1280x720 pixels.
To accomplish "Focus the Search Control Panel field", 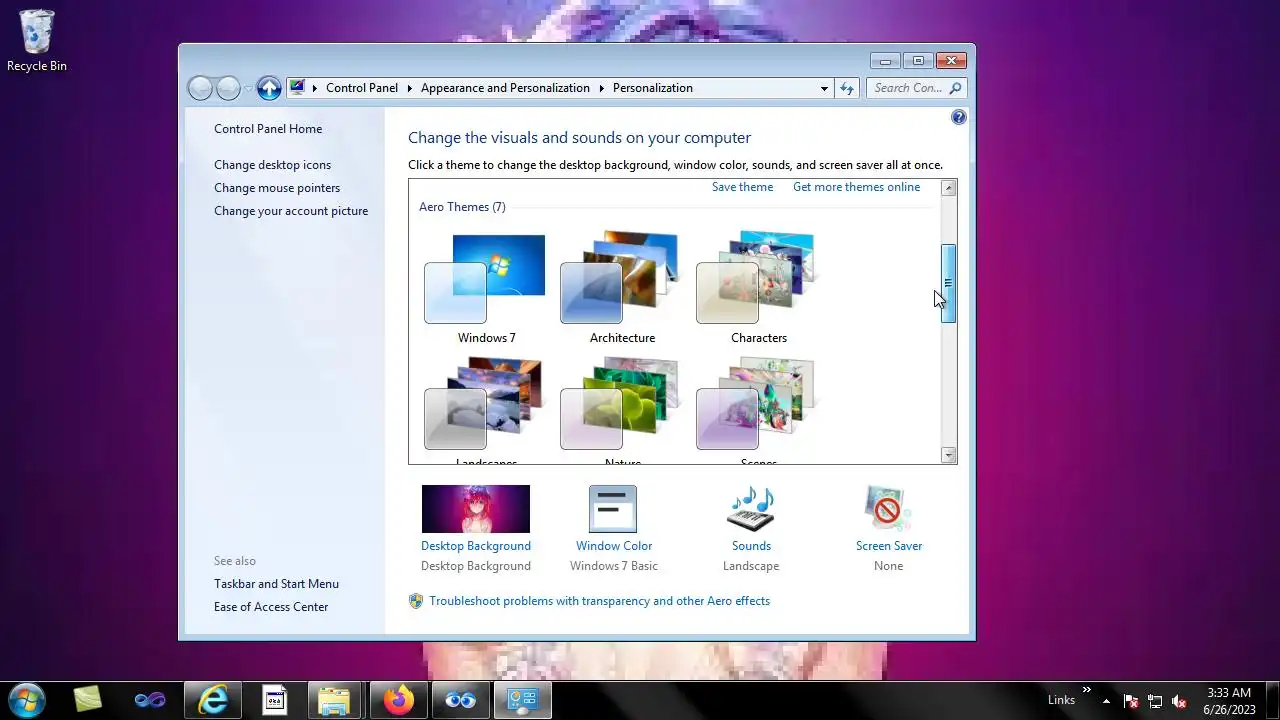I will [x=916, y=88].
